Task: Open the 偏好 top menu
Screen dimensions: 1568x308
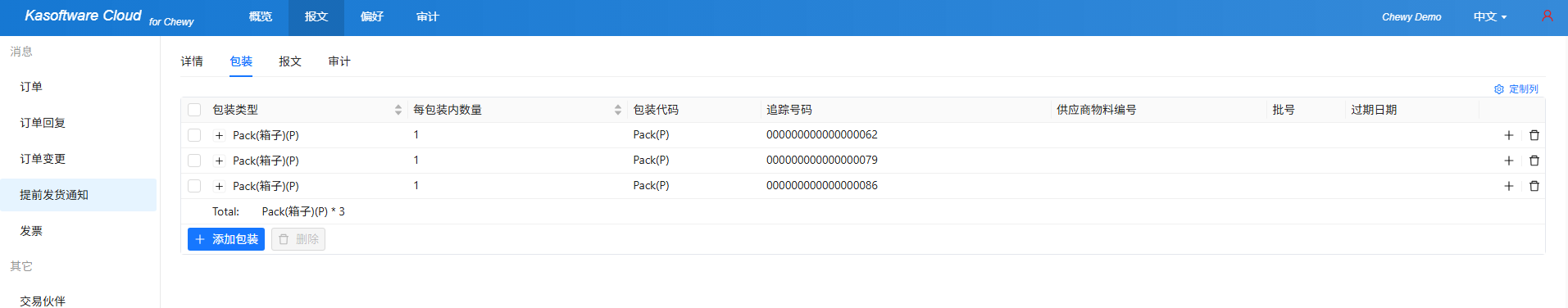Action: click(372, 16)
